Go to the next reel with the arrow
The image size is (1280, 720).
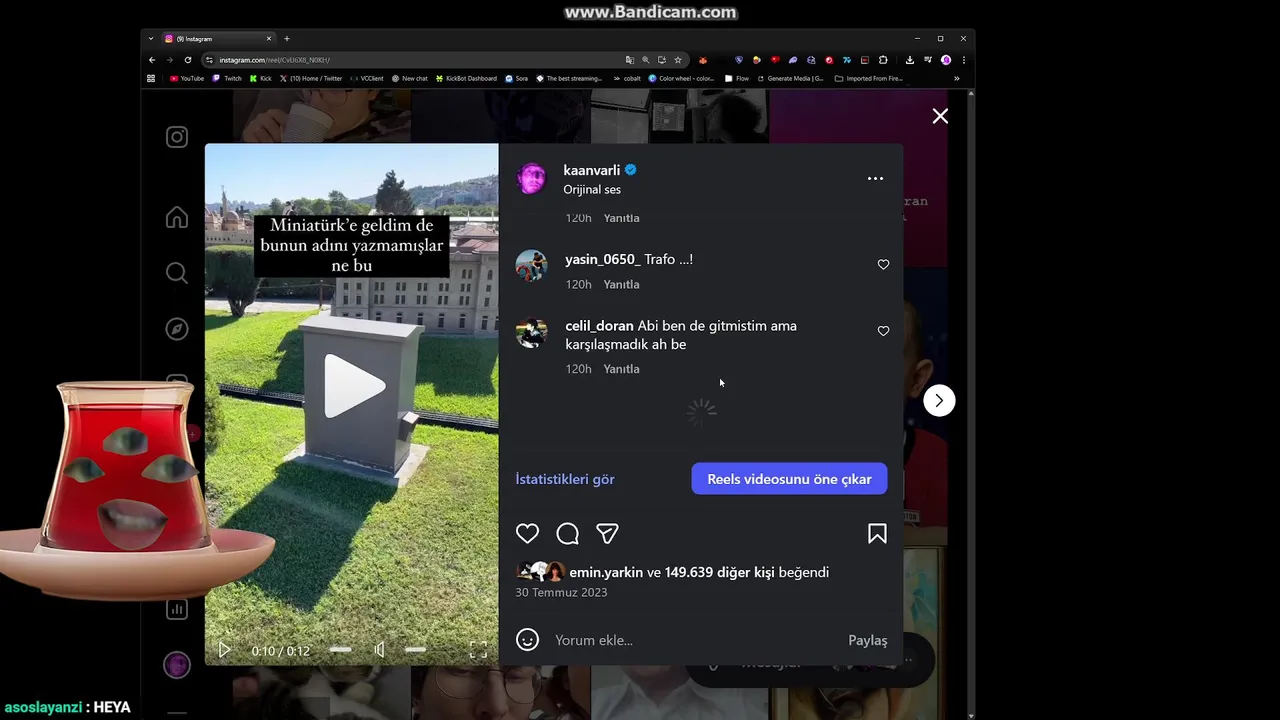[x=939, y=400]
